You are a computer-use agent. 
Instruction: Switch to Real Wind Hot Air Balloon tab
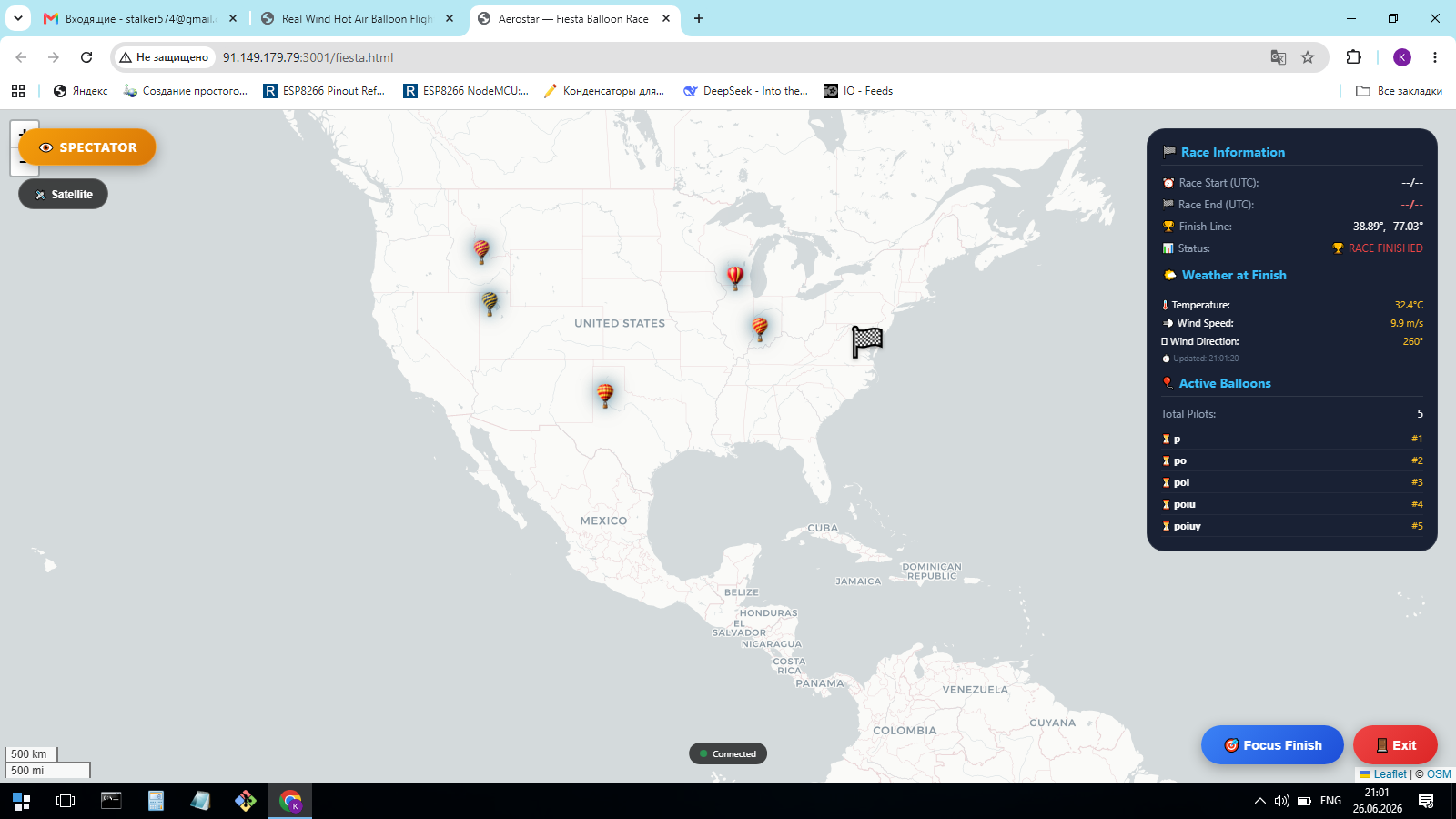tap(357, 18)
